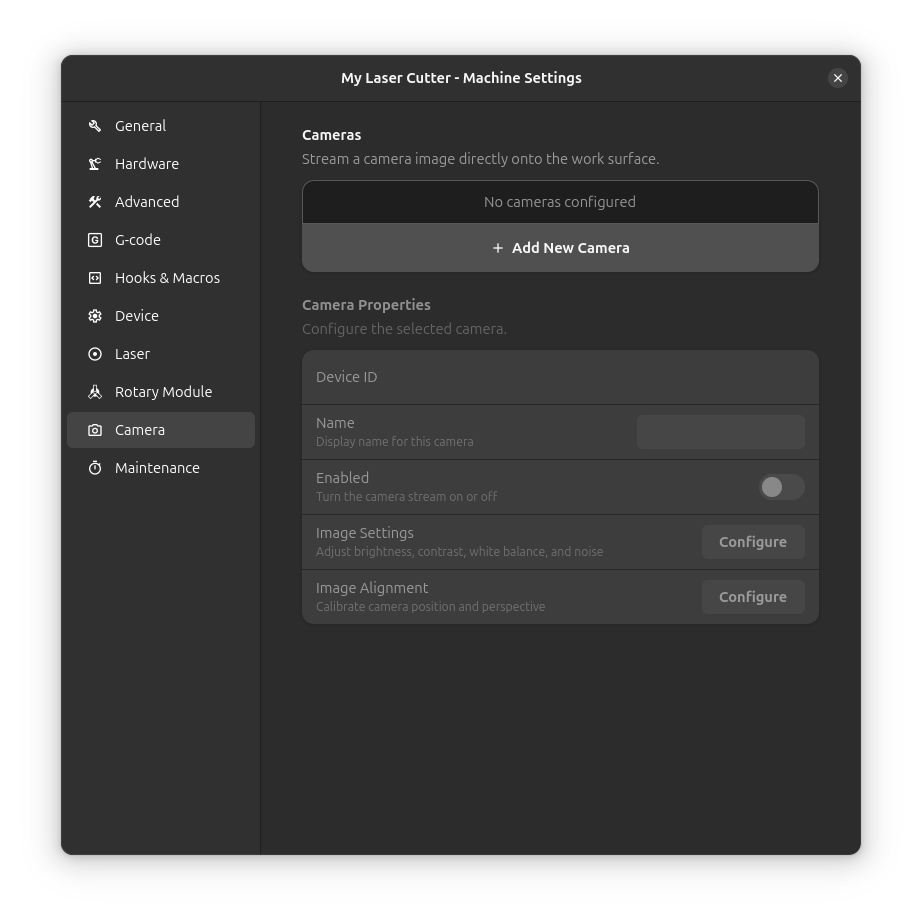This screenshot has width=922, height=922.
Task: Select the No cameras configured entry
Action: click(560, 202)
